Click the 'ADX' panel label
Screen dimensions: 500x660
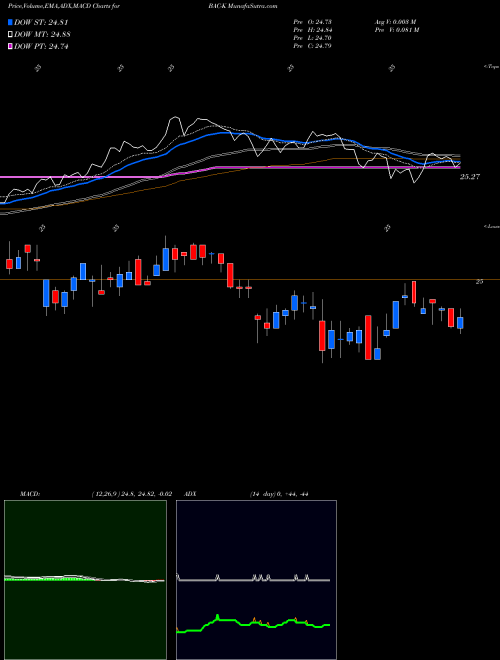click(x=191, y=494)
